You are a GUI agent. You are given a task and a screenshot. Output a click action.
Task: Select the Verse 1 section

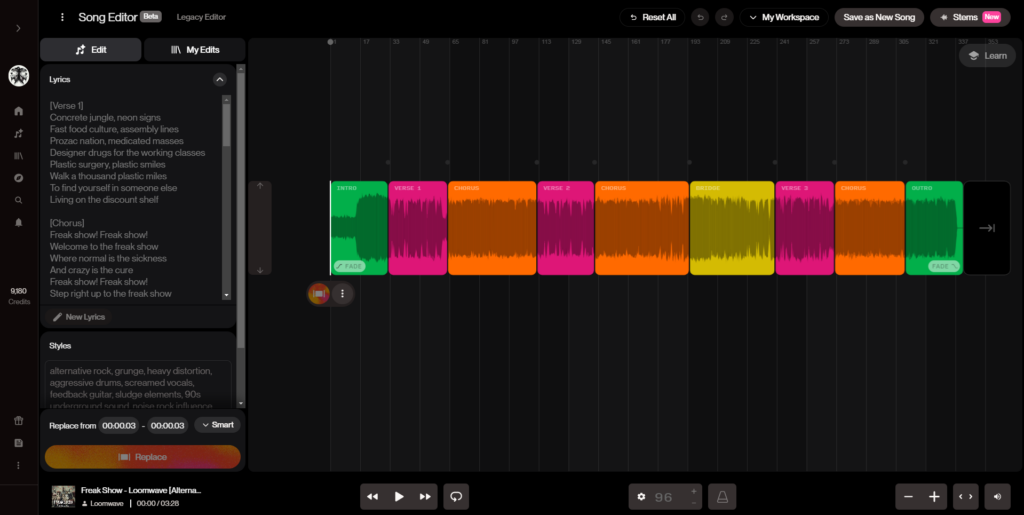[x=418, y=228]
